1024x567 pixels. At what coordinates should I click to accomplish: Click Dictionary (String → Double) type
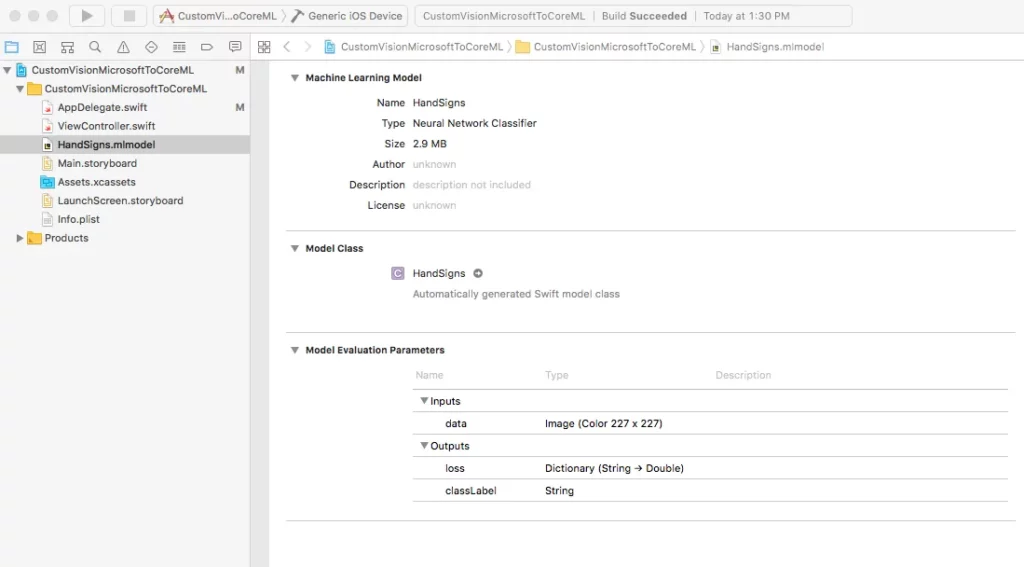coord(614,468)
